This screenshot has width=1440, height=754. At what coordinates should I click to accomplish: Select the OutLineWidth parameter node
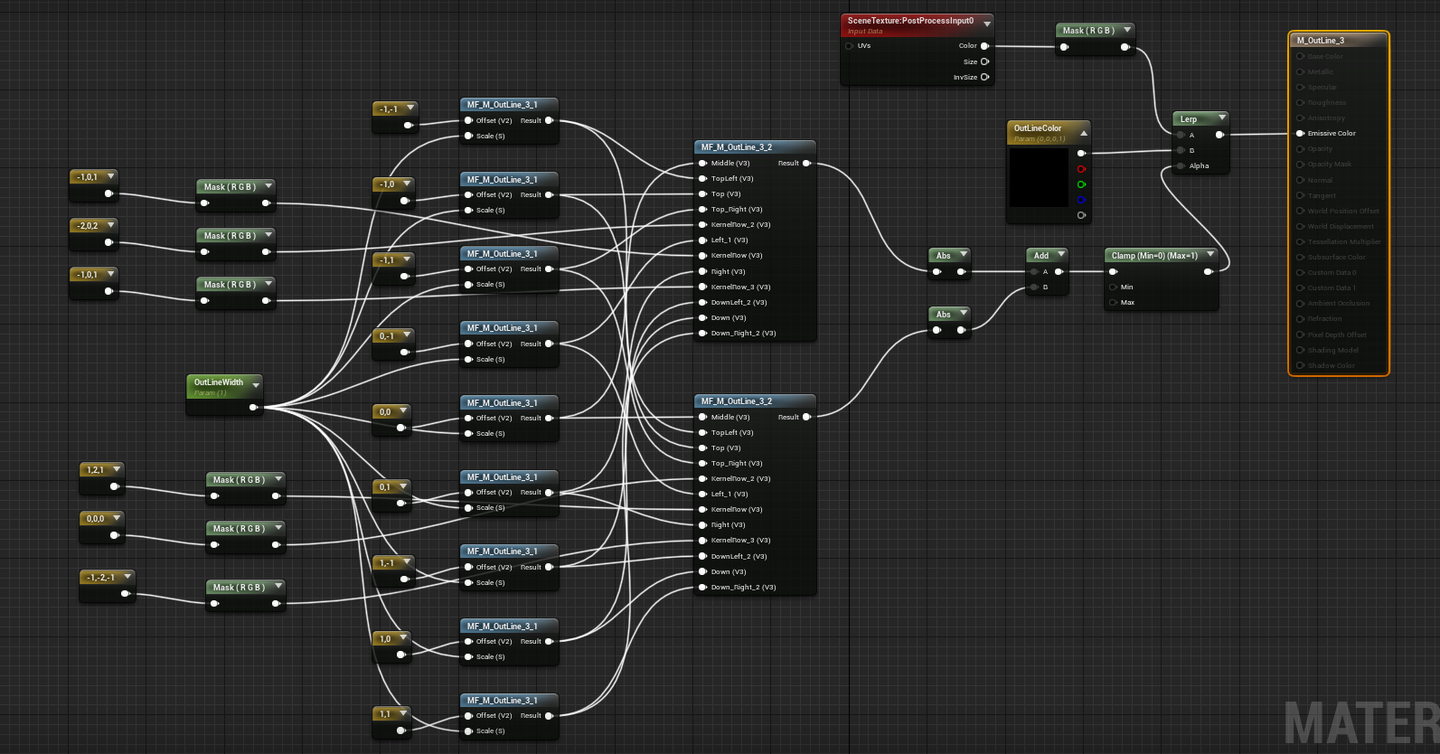coord(221,382)
